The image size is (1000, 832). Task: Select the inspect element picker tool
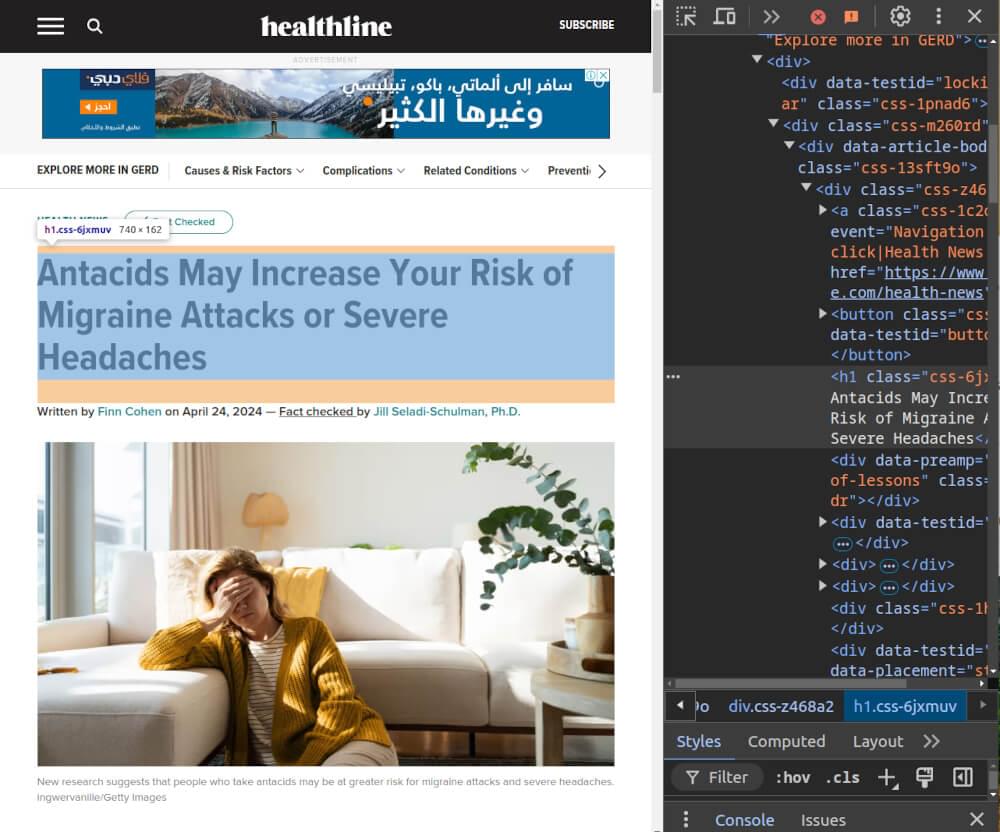[686, 16]
